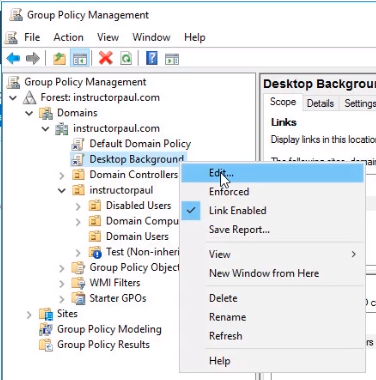Open the File menu
Image resolution: width=376 pixels, height=380 pixels.
(x=32, y=37)
